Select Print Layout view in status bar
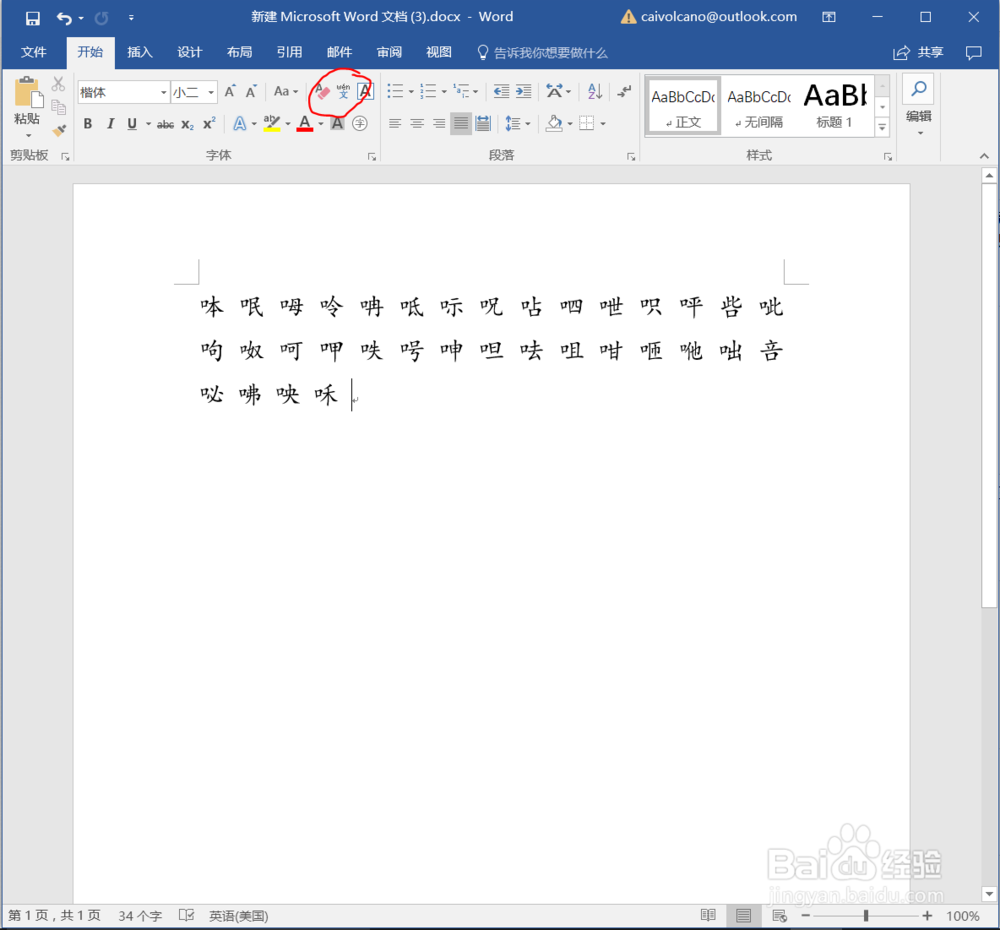This screenshot has height=930, width=1000. [x=744, y=916]
